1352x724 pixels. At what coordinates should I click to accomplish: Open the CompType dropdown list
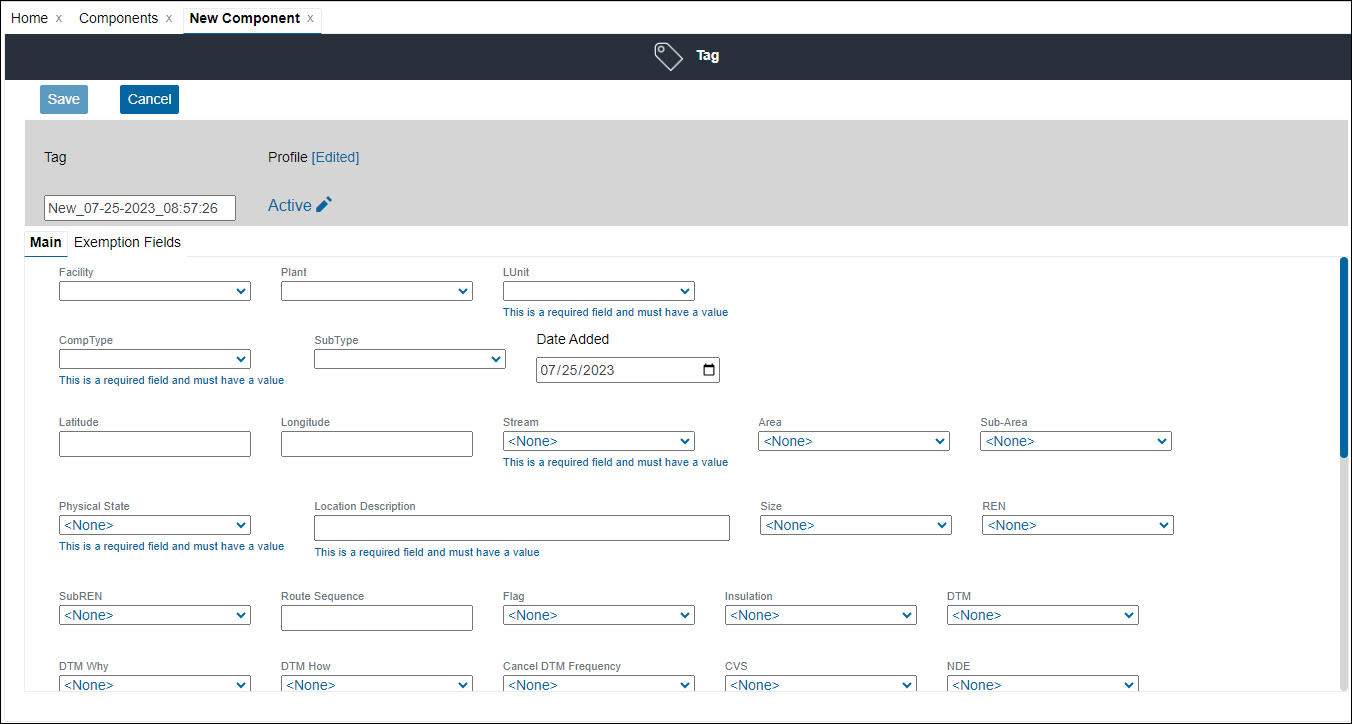[155, 359]
